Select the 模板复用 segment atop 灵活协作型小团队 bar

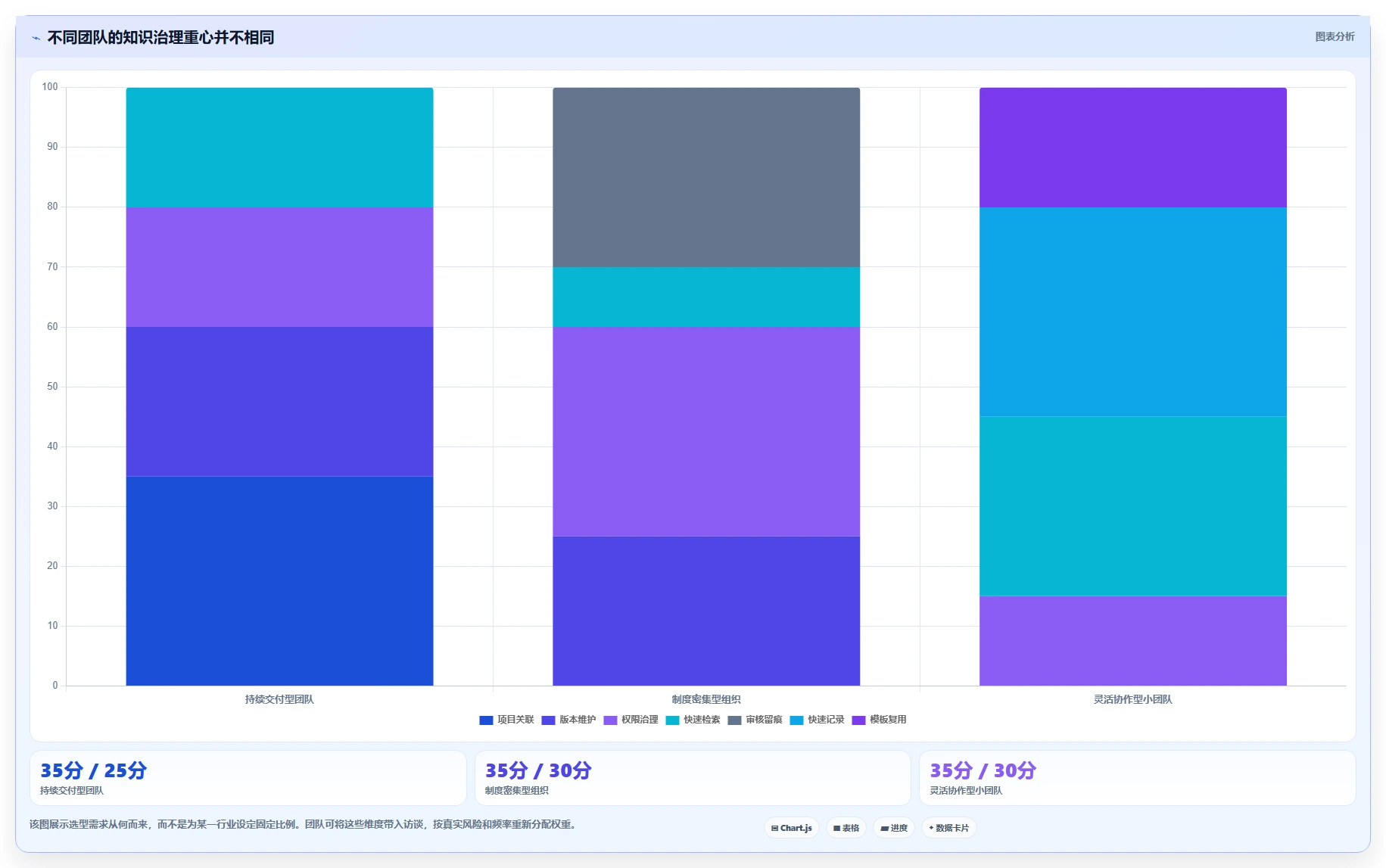point(1133,148)
